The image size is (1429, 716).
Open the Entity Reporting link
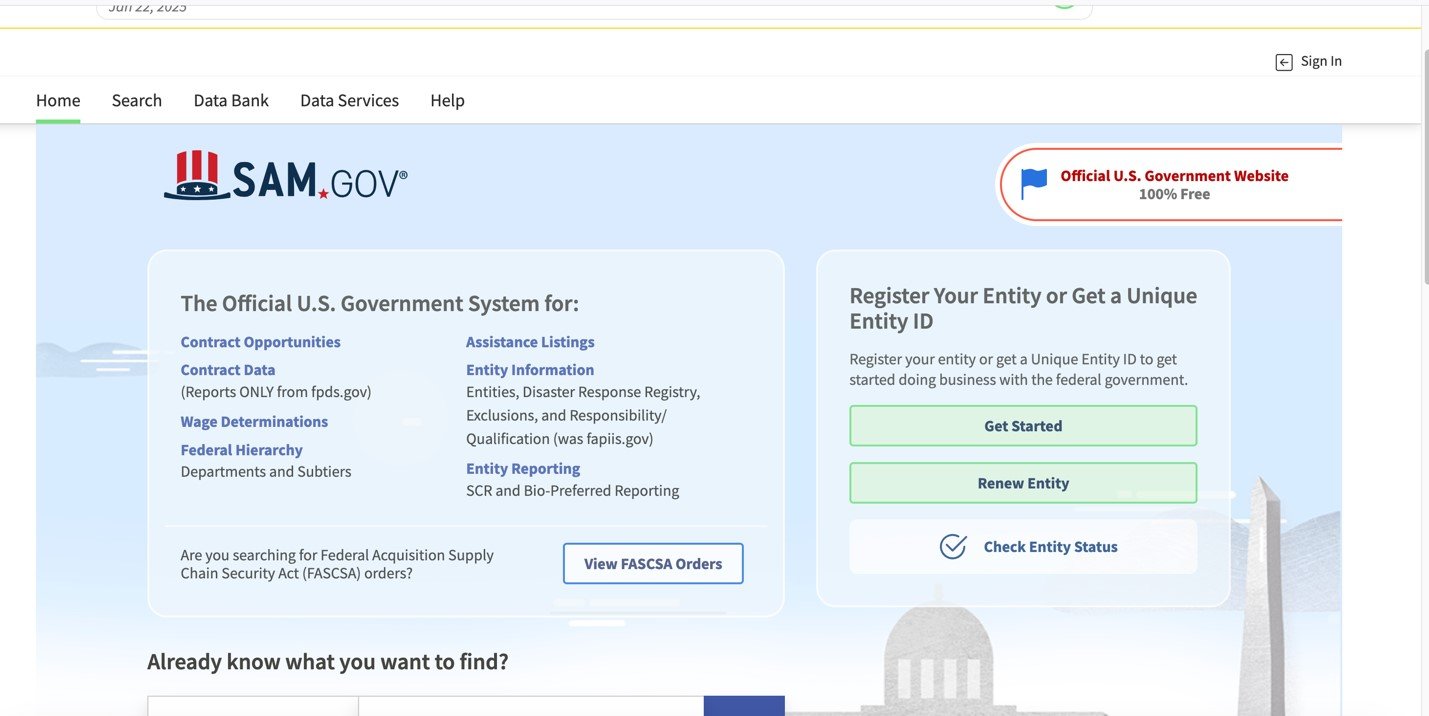tap(523, 468)
